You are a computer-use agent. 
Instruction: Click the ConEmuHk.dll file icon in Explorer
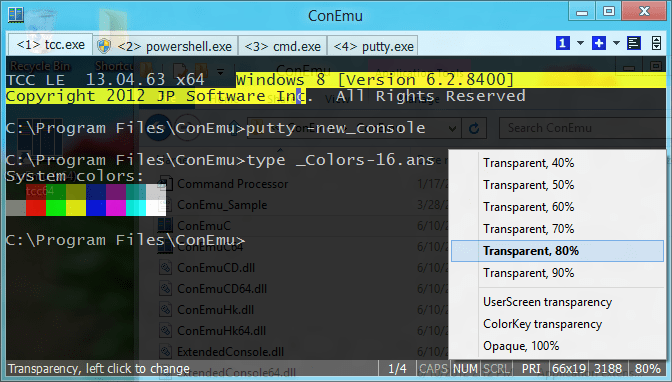coord(165,310)
